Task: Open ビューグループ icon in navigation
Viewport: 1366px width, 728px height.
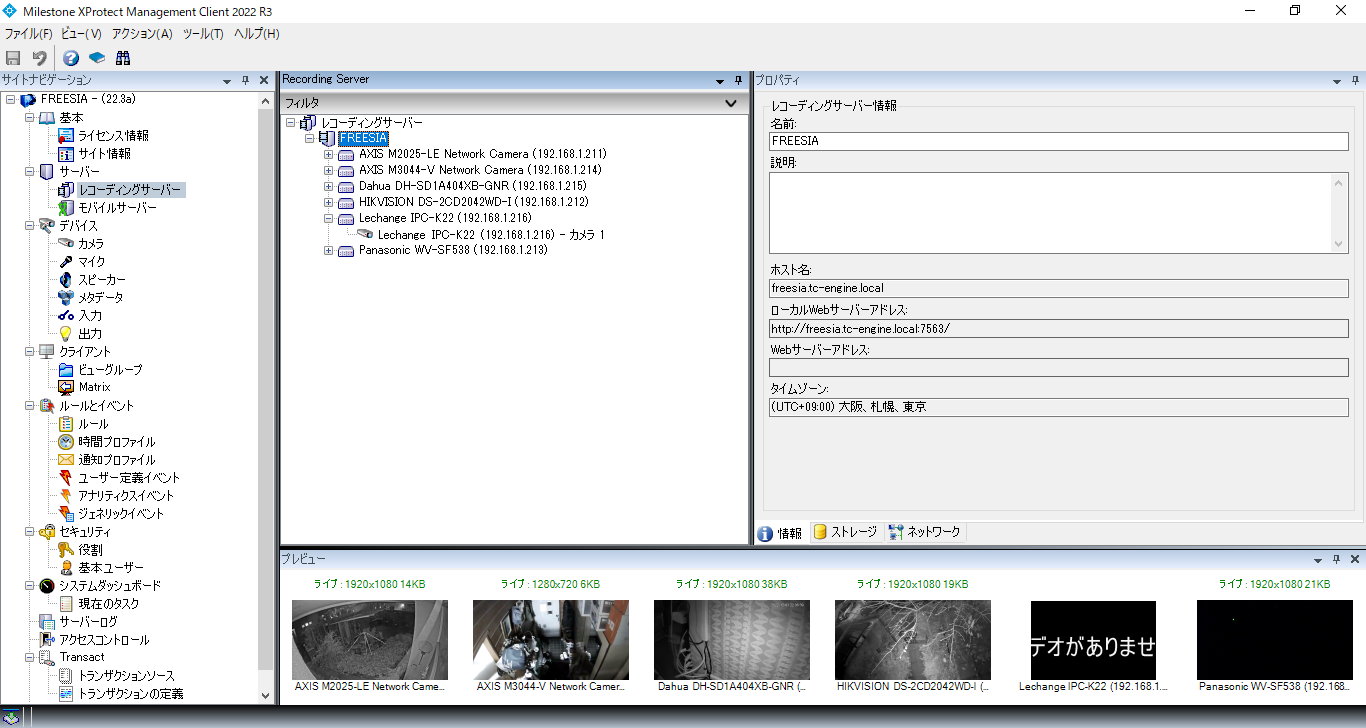Action: click(x=66, y=370)
